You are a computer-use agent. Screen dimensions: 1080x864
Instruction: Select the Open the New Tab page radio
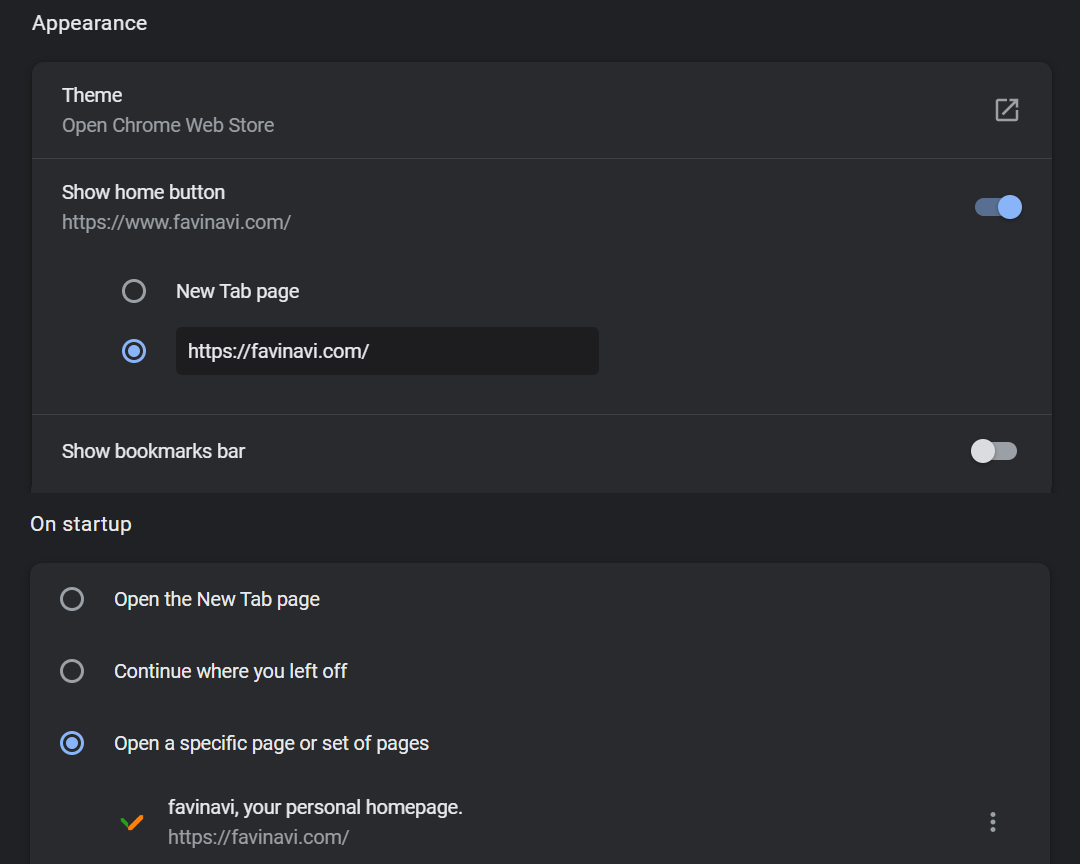[x=72, y=599]
